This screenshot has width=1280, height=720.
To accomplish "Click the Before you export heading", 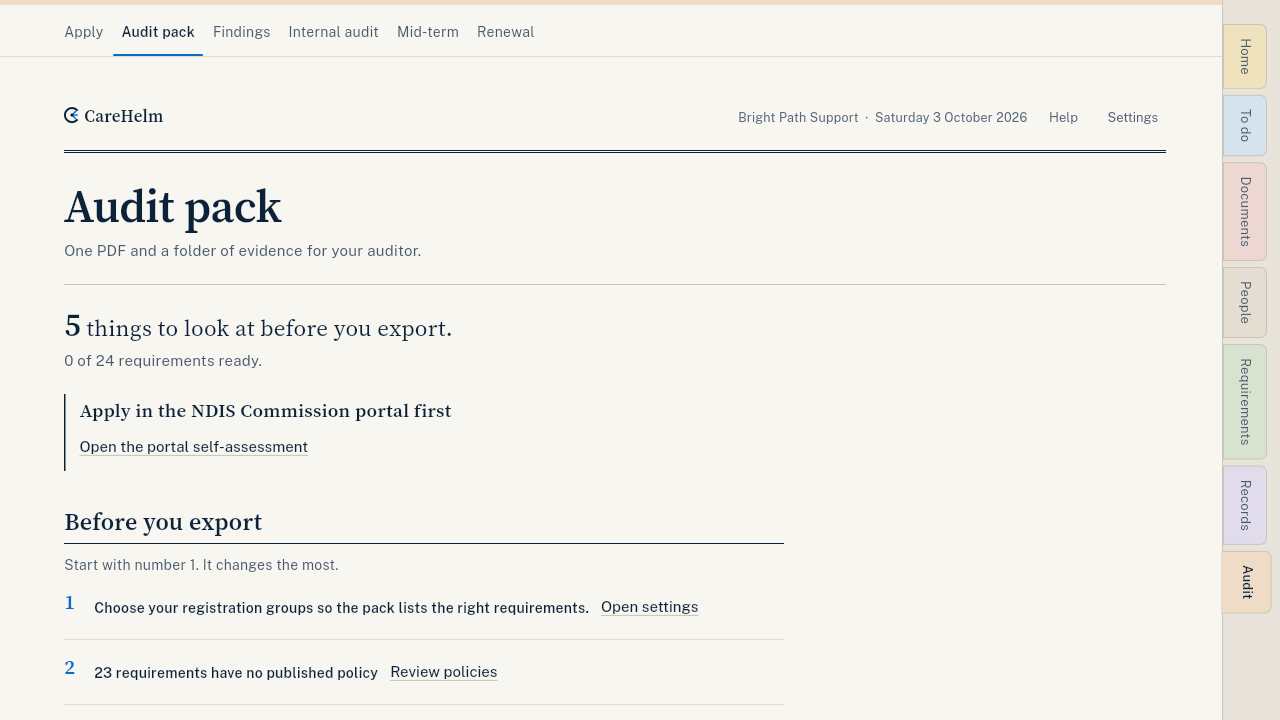I will click(x=163, y=522).
